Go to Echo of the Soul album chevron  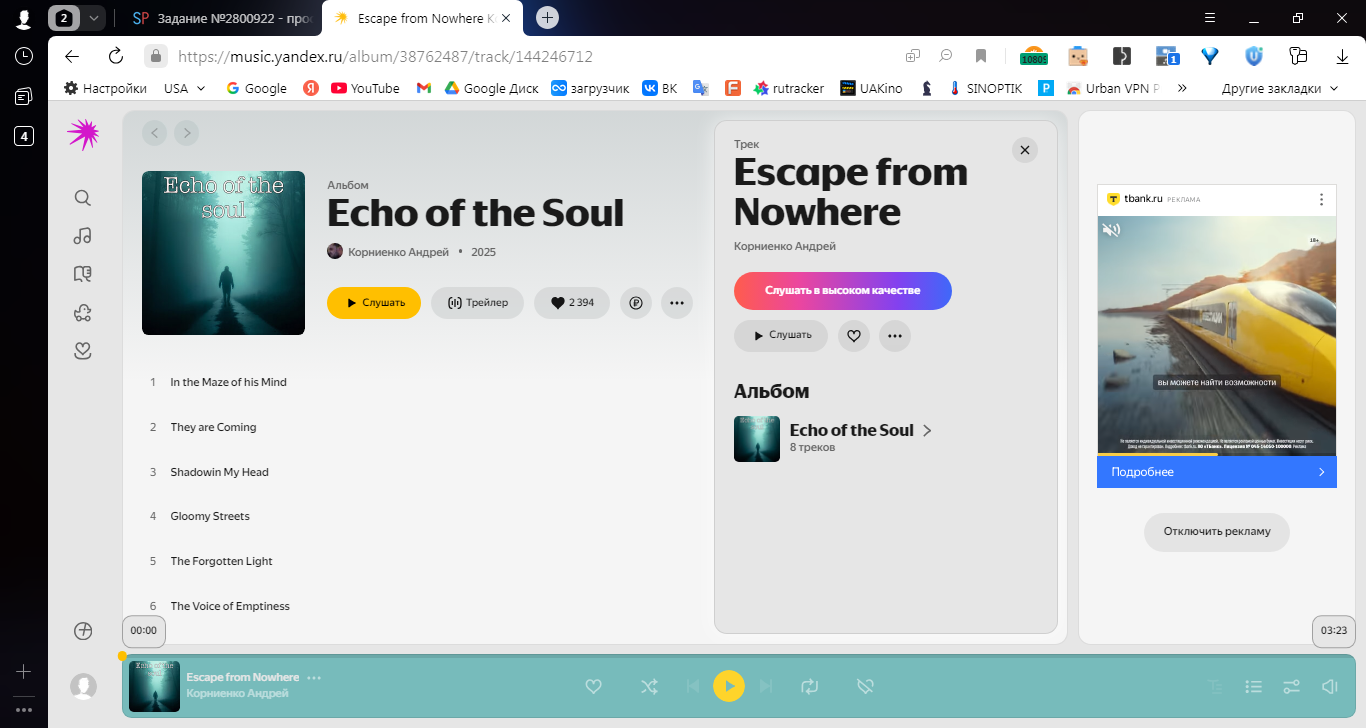click(x=927, y=431)
